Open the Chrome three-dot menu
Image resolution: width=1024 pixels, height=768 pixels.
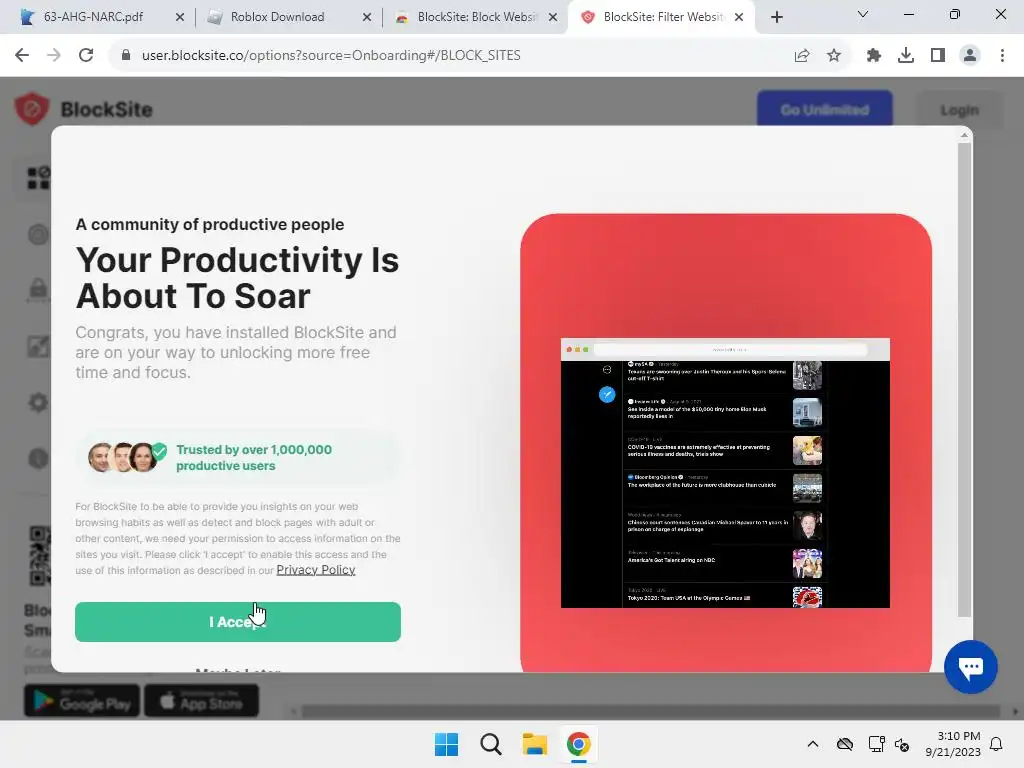tap(1002, 56)
